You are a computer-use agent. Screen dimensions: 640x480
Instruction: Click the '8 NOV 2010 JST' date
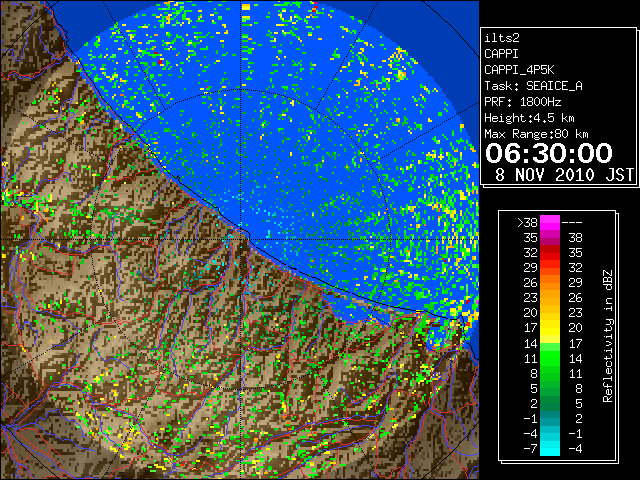point(564,175)
